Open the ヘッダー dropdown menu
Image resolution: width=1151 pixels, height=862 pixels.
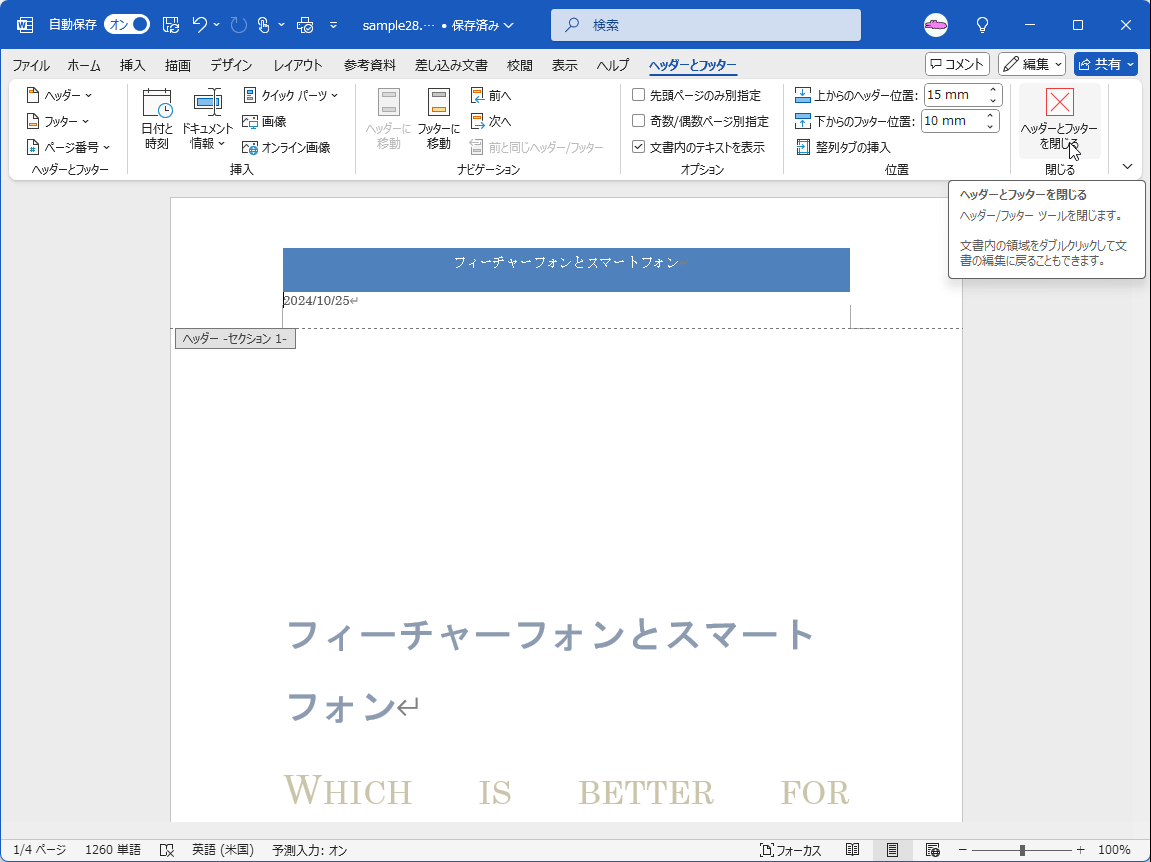(58, 95)
